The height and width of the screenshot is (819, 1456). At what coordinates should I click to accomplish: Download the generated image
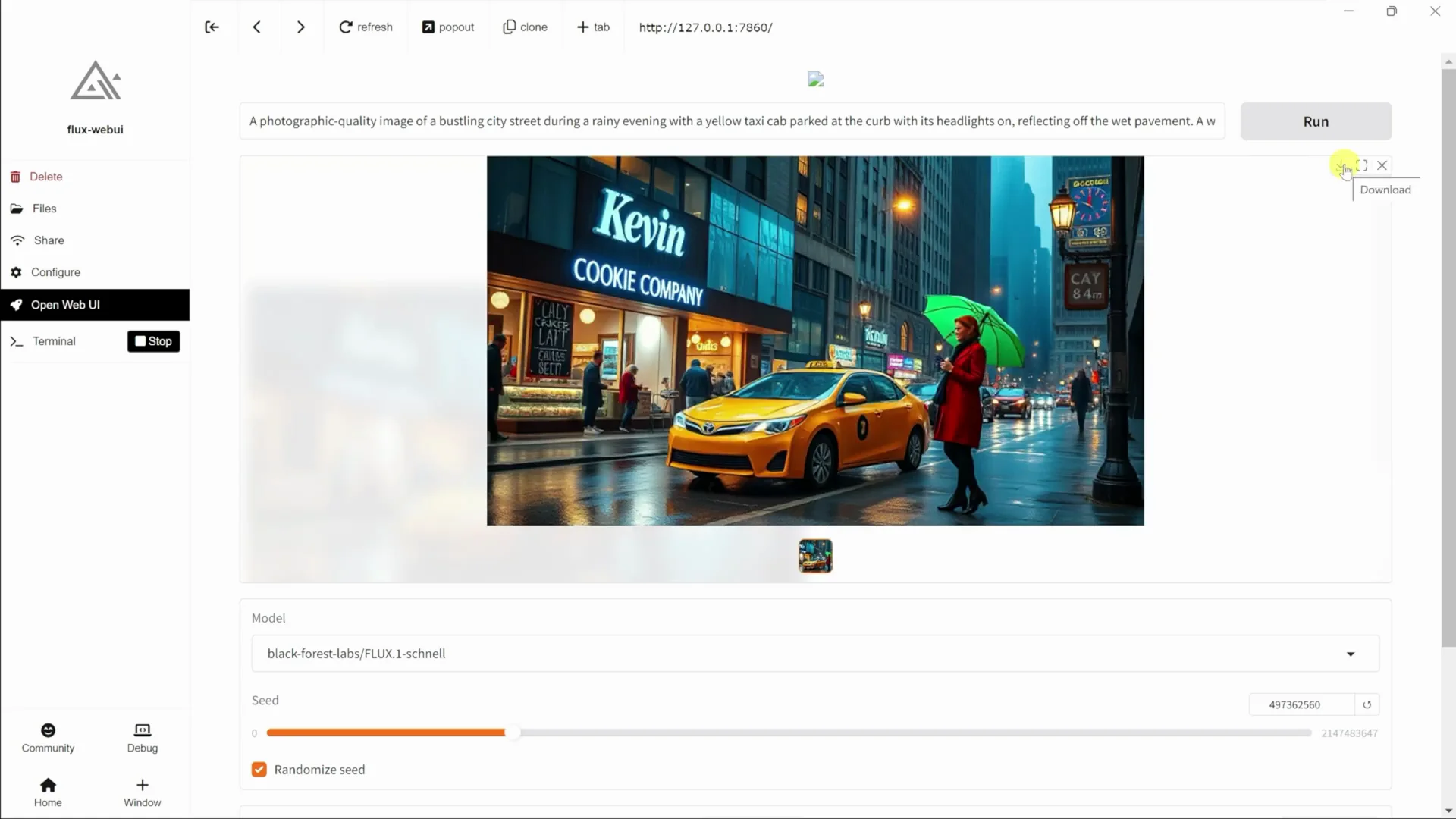(x=1341, y=165)
